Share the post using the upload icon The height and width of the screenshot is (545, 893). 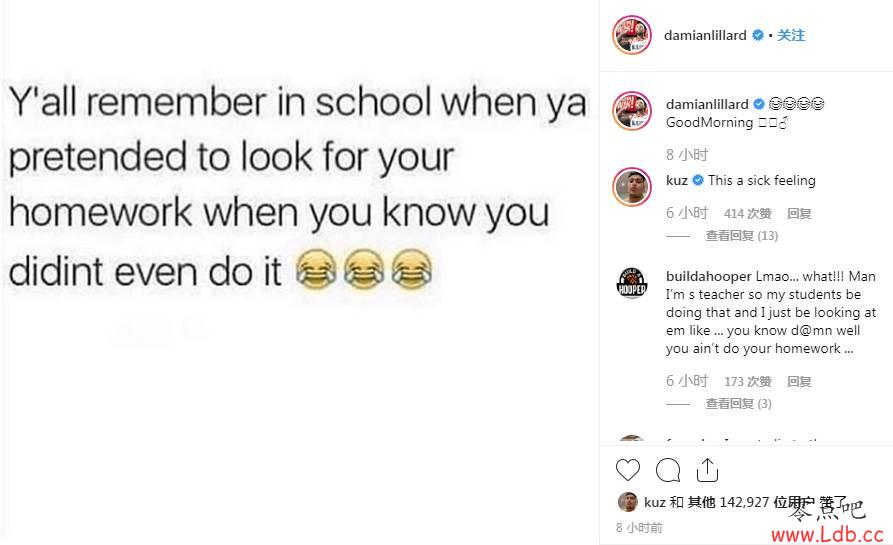[707, 470]
